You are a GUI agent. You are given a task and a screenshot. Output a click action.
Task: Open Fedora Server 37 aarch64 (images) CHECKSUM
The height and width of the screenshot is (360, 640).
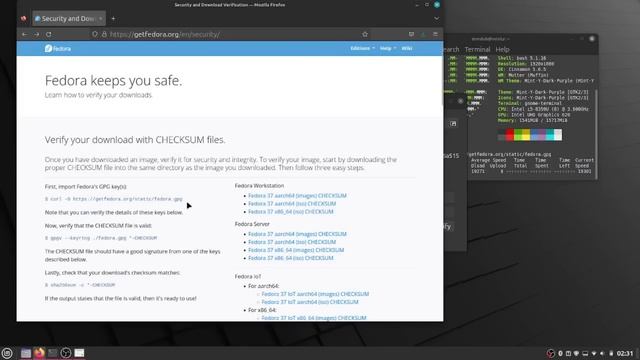tap(297, 234)
